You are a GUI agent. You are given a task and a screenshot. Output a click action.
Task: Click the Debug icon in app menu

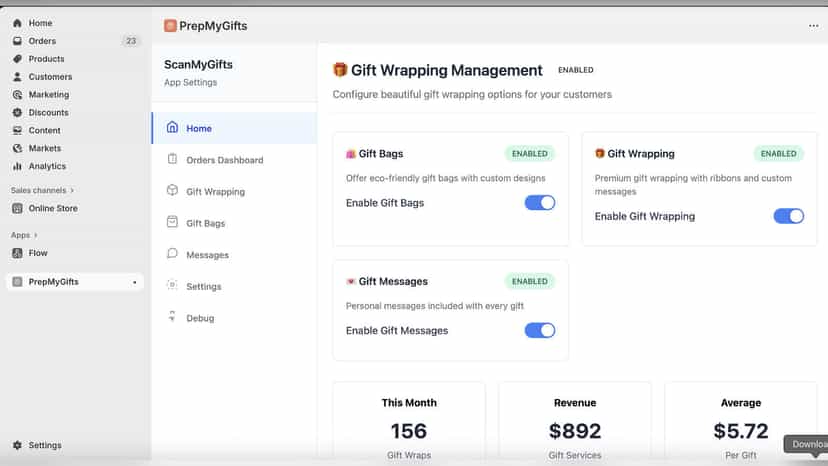coord(172,316)
